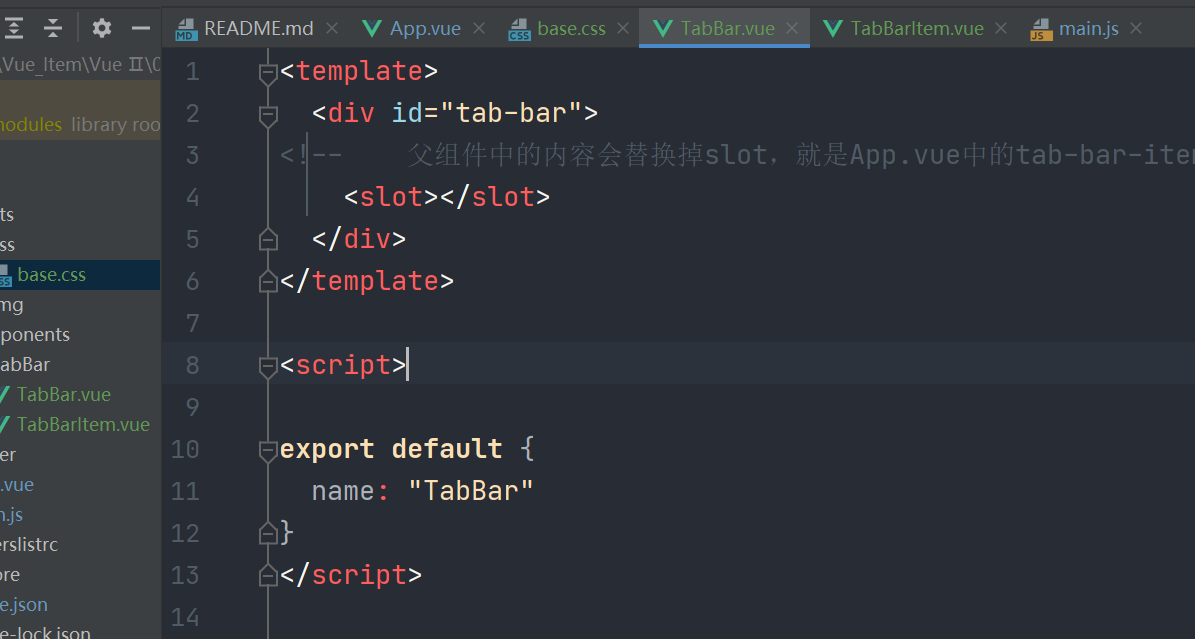Close the TabBar.vue tab
Image resolution: width=1195 pixels, height=639 pixels.
793,28
